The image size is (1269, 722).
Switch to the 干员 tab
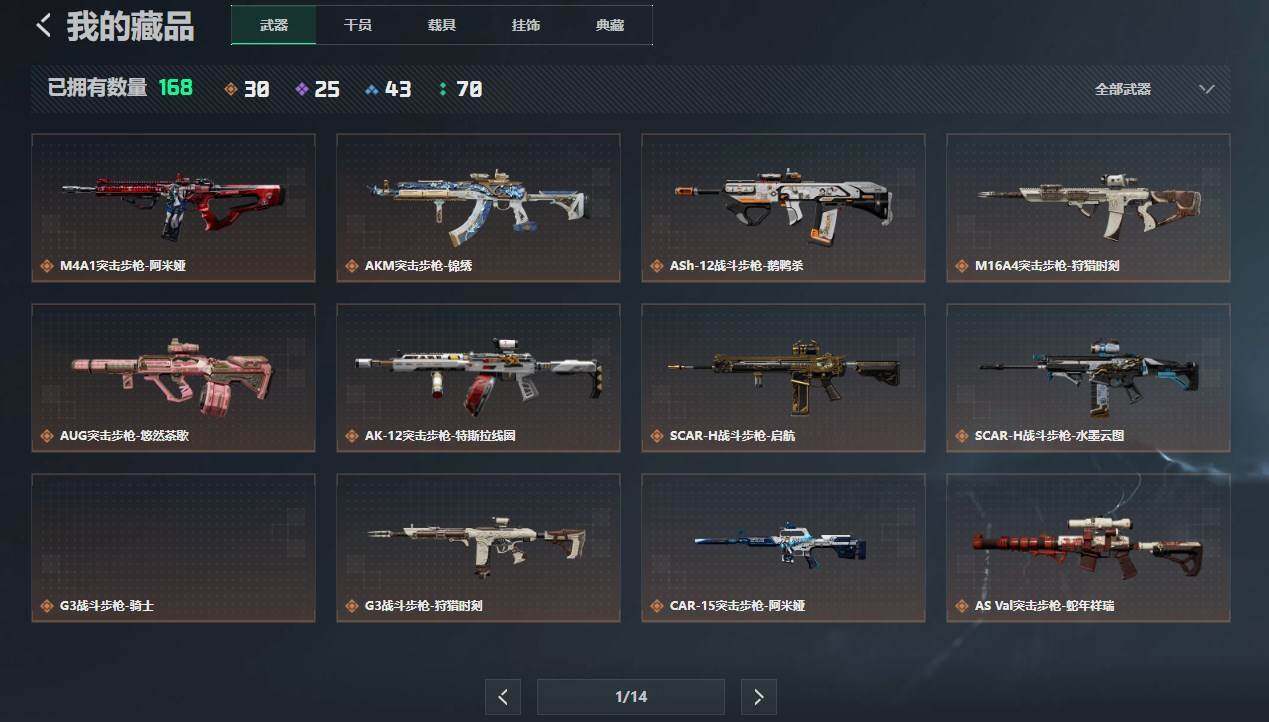(358, 25)
